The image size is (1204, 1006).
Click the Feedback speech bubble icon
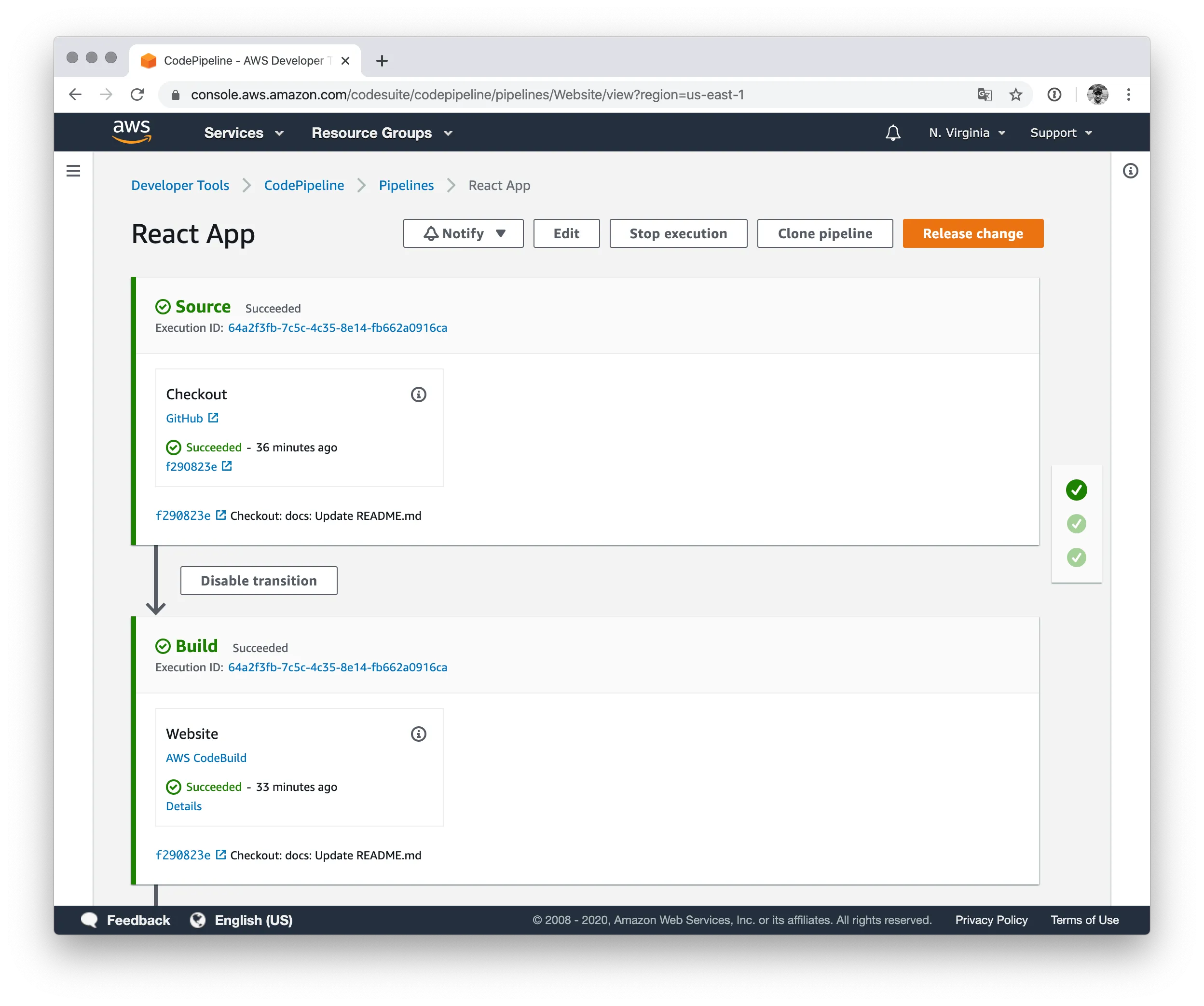[89, 920]
